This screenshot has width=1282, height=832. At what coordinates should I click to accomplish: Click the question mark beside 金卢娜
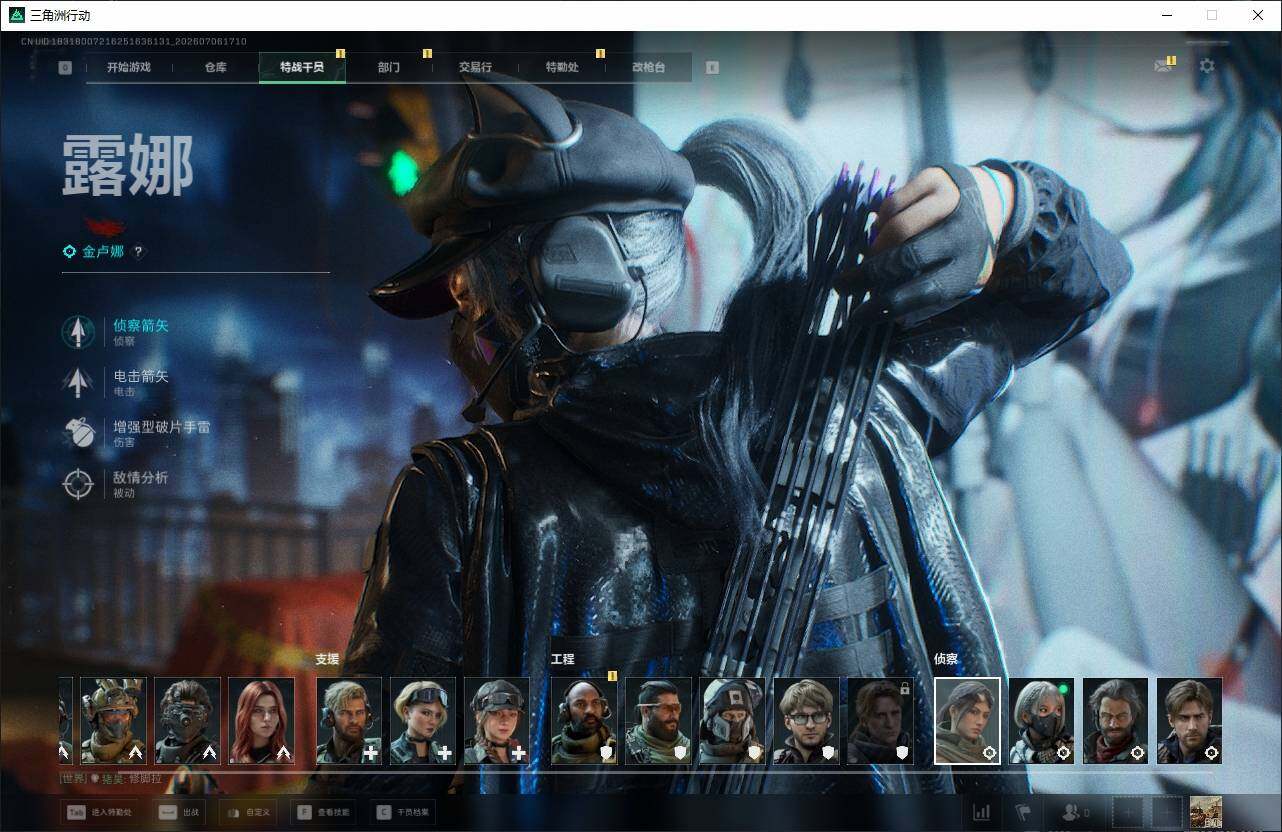click(x=138, y=252)
